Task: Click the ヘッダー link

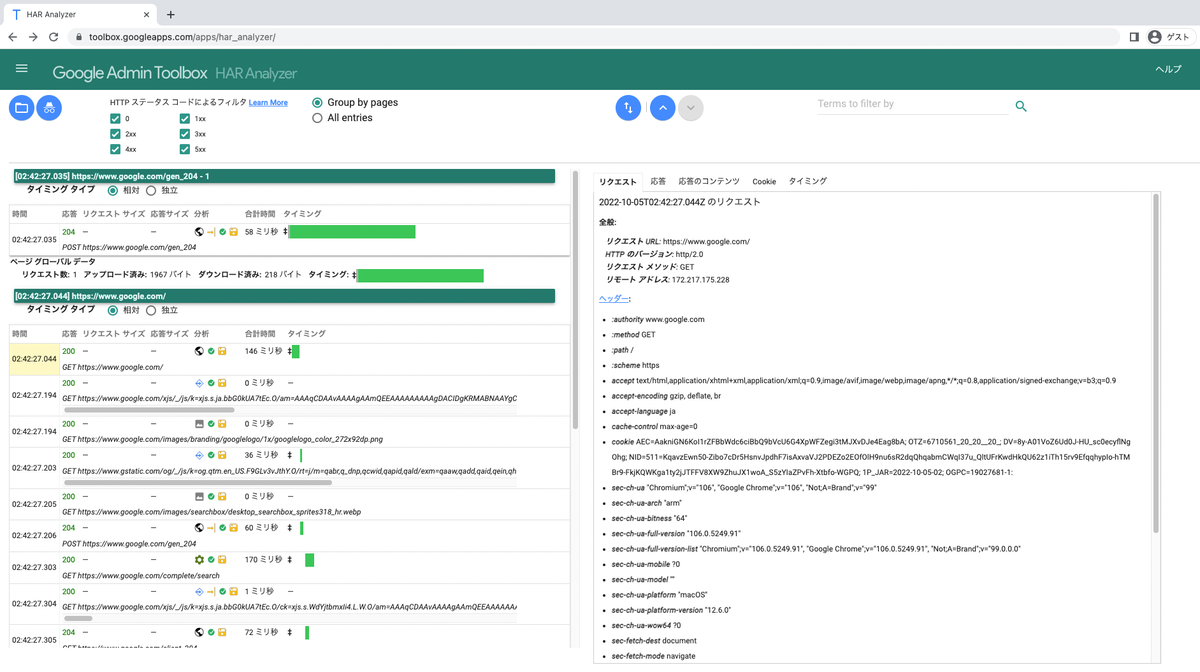Action: (x=614, y=299)
